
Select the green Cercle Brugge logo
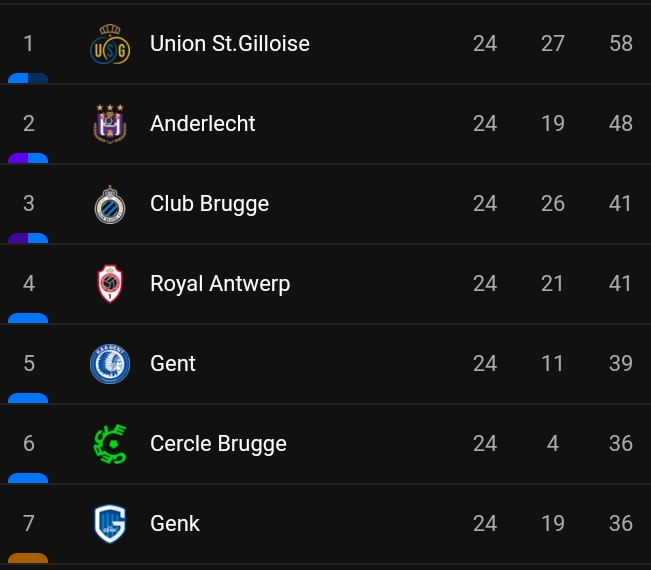click(x=110, y=444)
